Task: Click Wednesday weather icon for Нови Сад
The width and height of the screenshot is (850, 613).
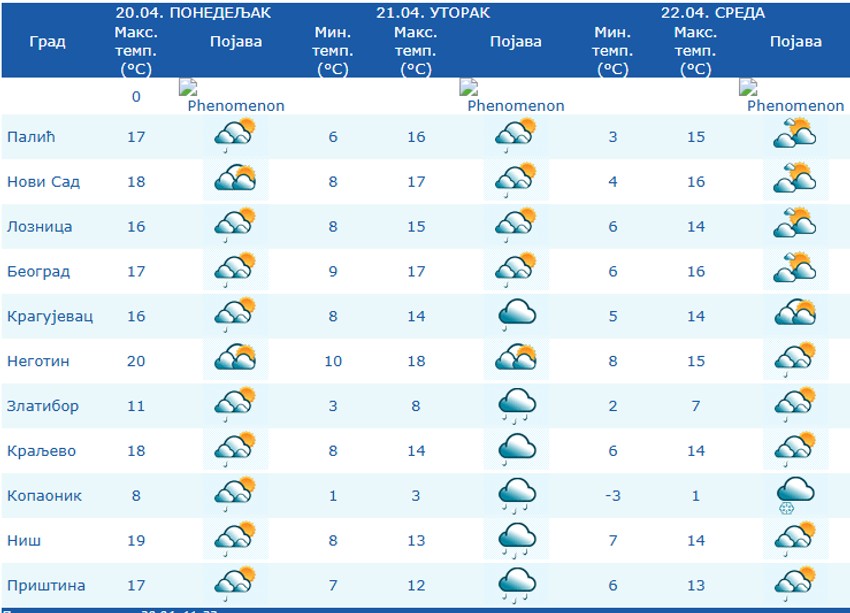Action: click(795, 180)
